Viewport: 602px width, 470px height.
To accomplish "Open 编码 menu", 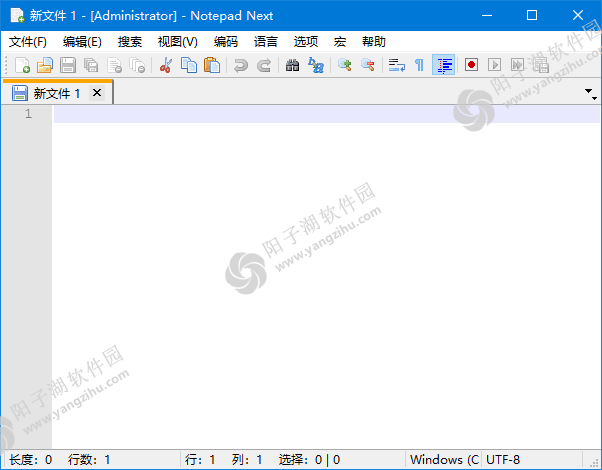I will pyautogui.click(x=226, y=41).
